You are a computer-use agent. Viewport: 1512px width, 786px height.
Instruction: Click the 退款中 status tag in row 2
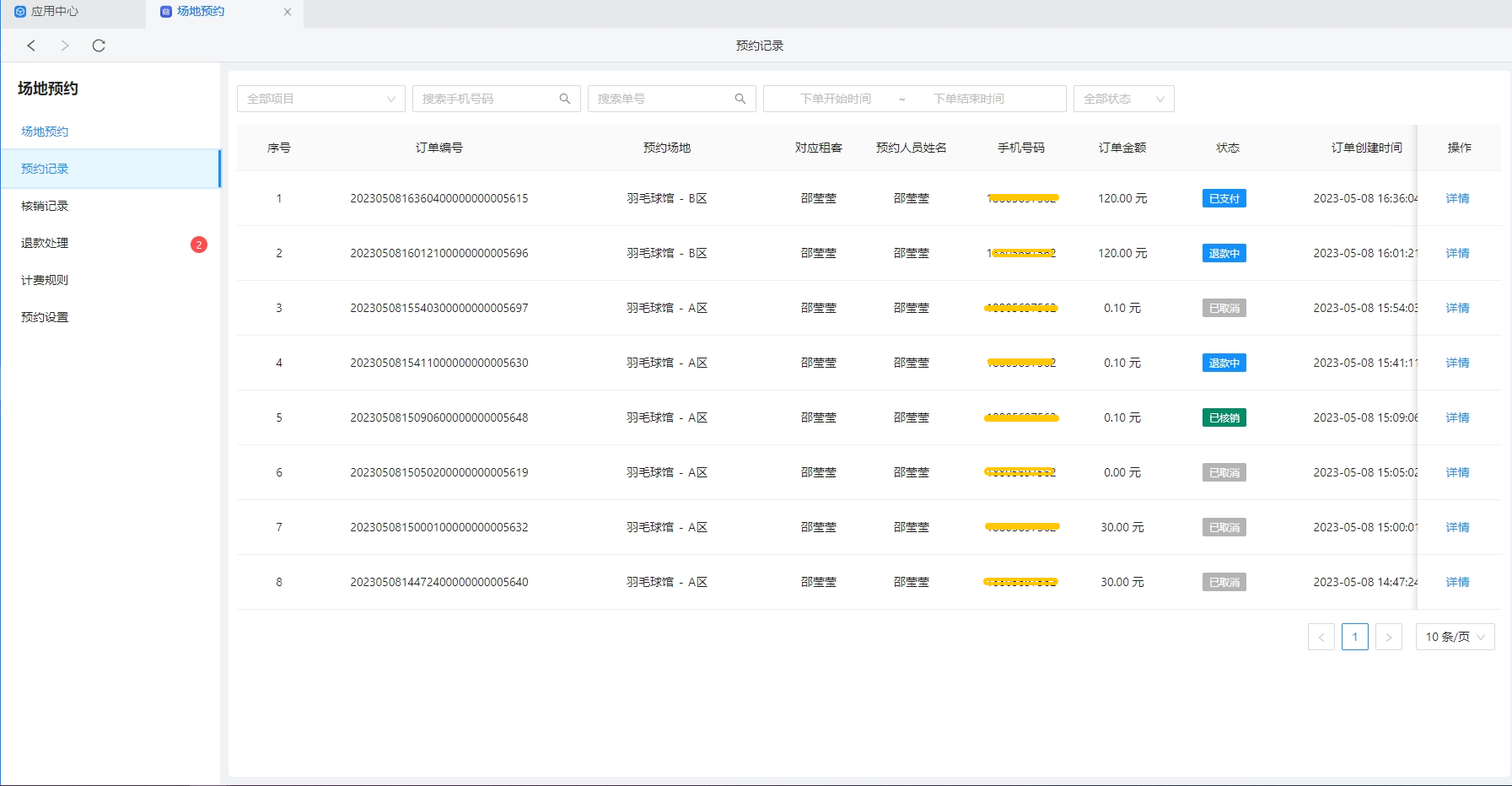1224,253
